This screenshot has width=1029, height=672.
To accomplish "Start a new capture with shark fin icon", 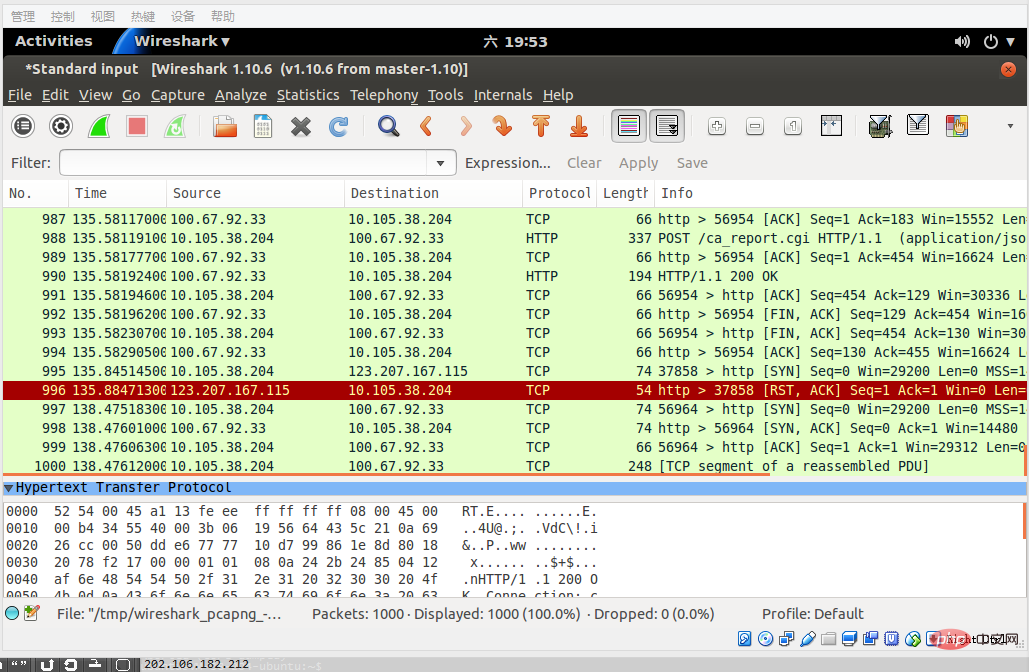I will [99, 125].
